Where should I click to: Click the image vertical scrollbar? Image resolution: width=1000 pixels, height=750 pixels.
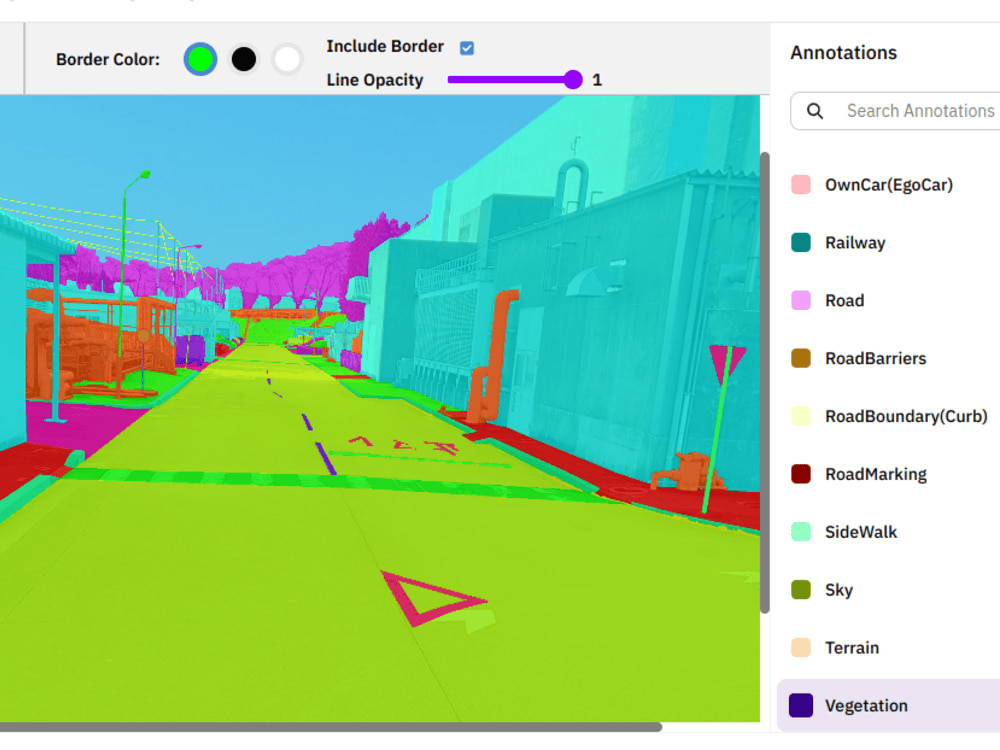click(x=765, y=383)
